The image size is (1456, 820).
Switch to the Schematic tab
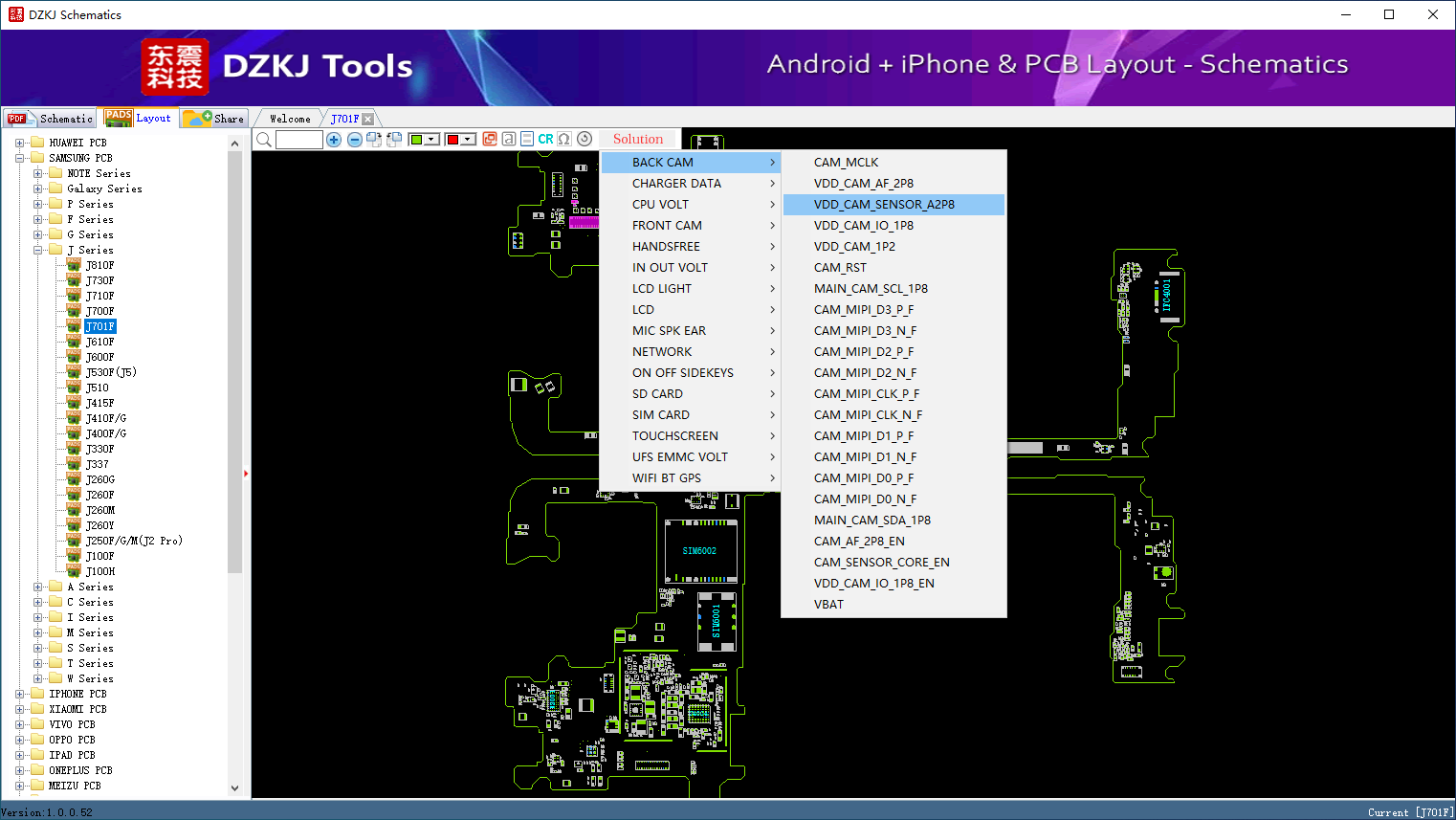[50, 119]
